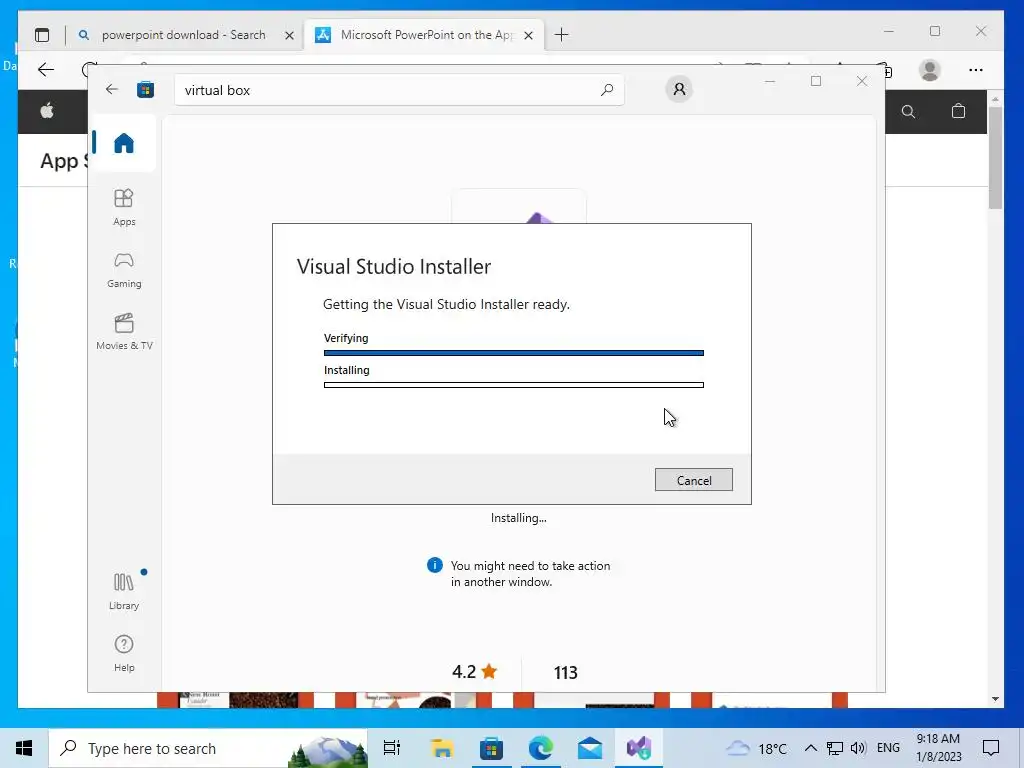Close the 'powerpoint download - Search' tab
1024x768 pixels.
(x=289, y=36)
